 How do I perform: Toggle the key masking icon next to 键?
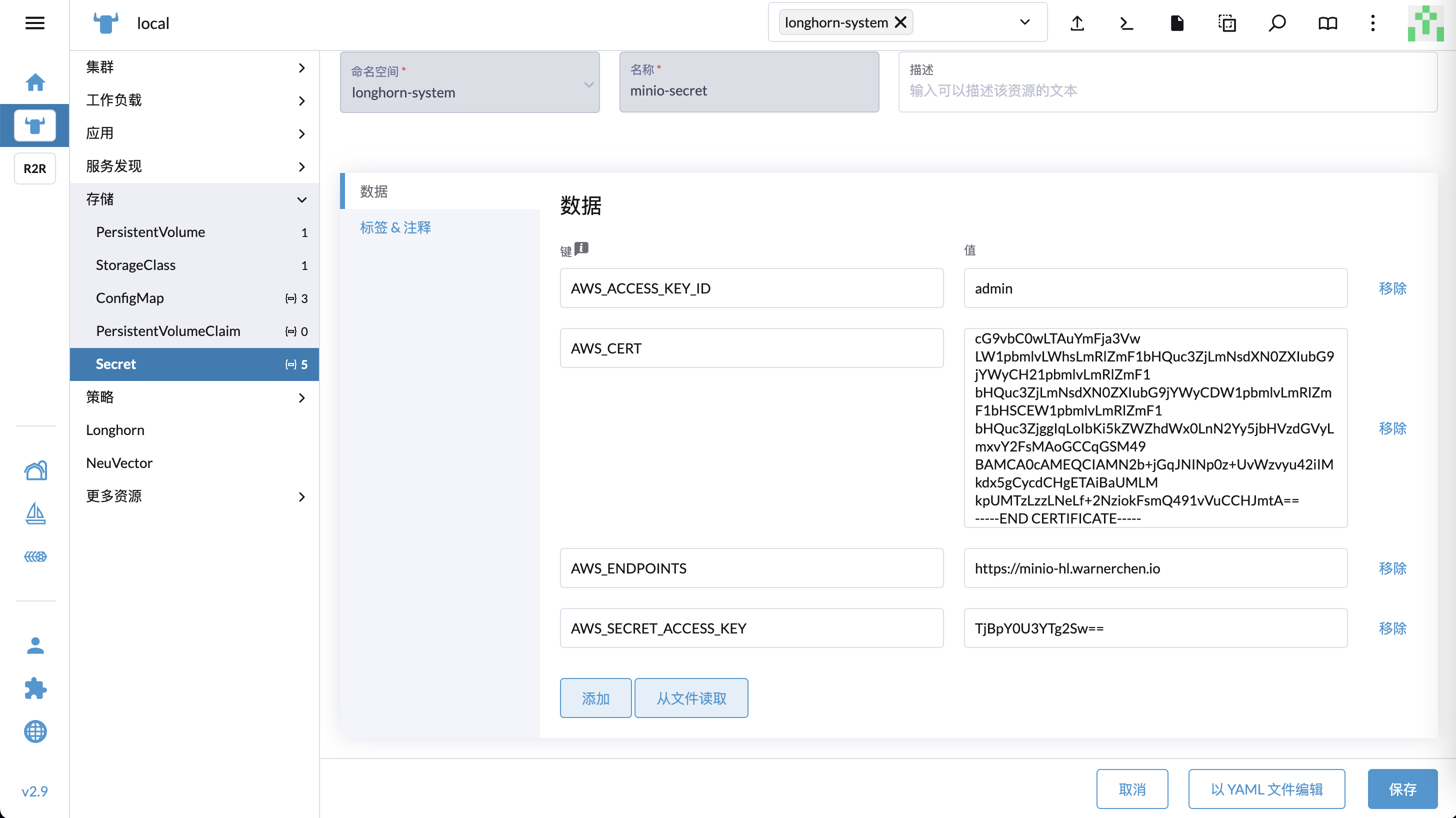click(582, 248)
